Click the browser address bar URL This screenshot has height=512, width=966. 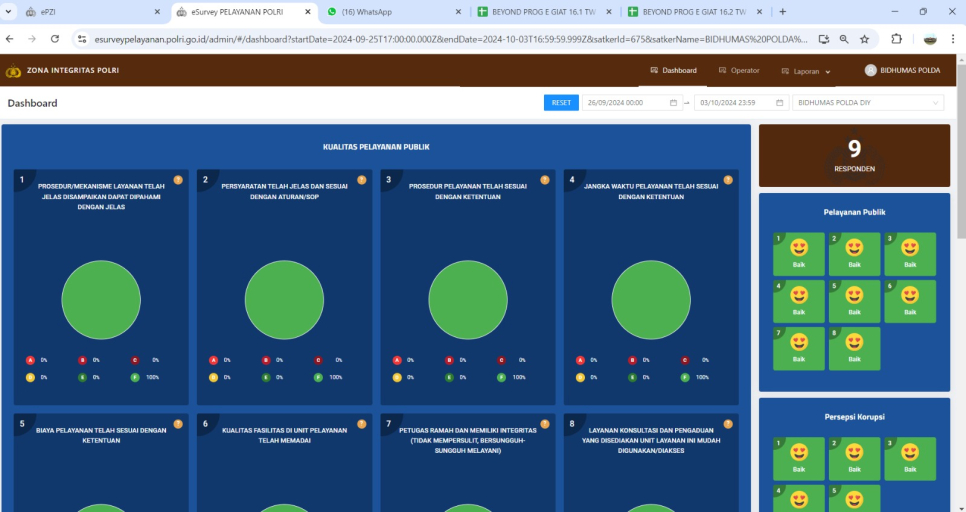pyautogui.click(x=451, y=39)
